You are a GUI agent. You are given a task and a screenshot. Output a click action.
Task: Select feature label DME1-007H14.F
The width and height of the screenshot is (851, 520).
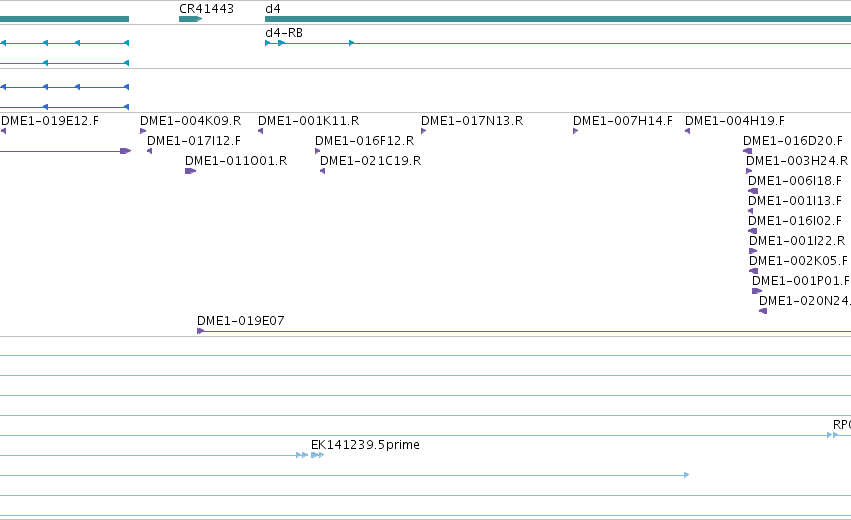623,121
